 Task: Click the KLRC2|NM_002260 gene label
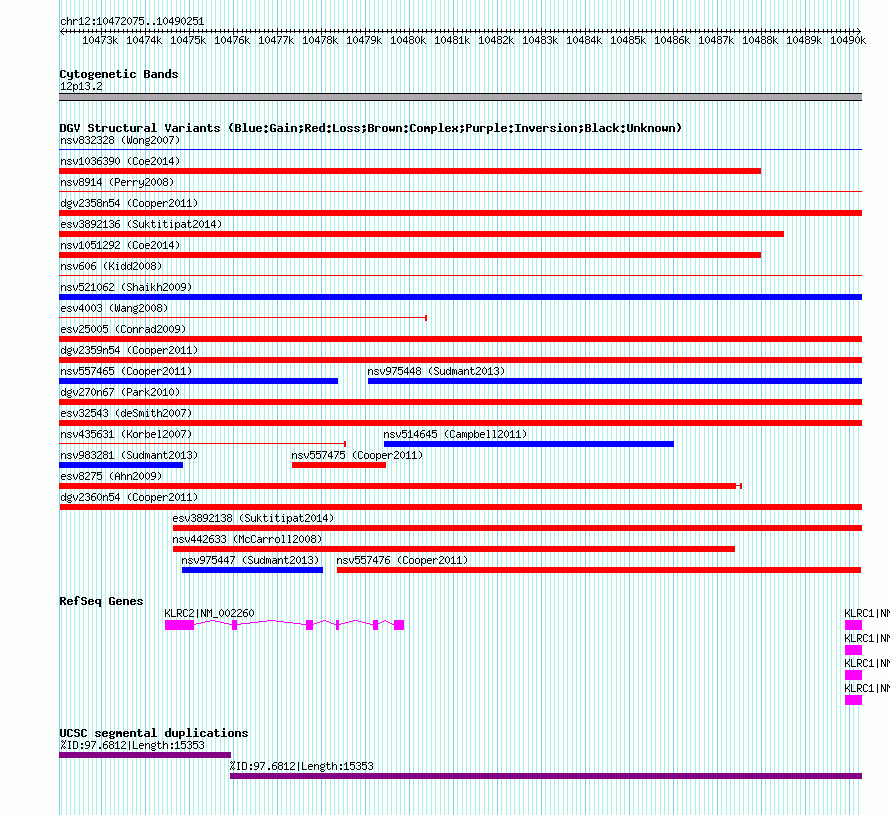pyautogui.click(x=209, y=613)
